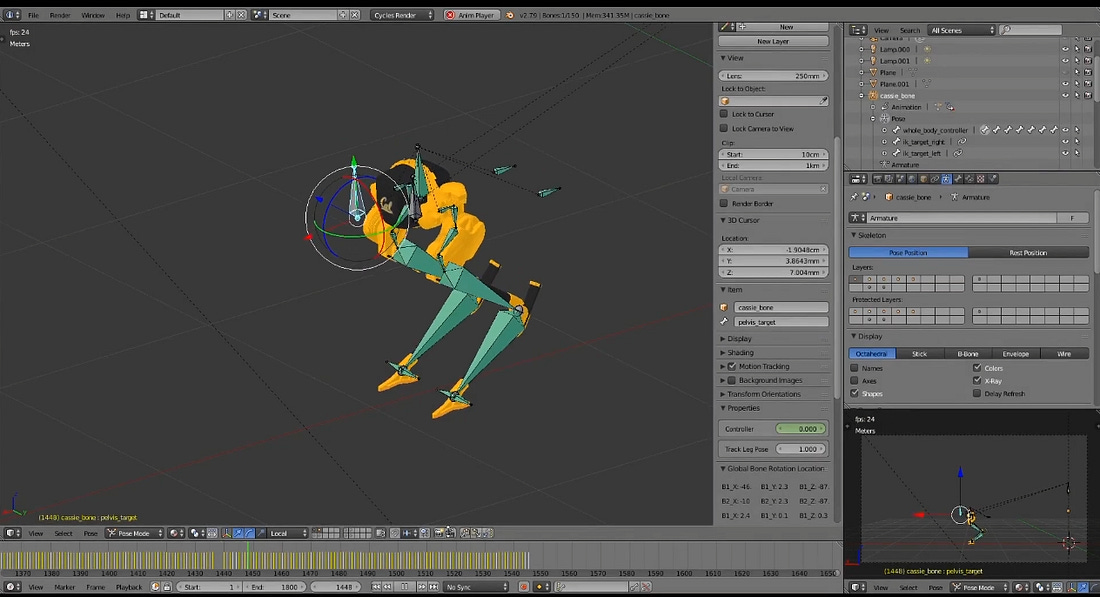Toggle the X-Ray display checkbox
This screenshot has width=1100, height=597.
(977, 381)
